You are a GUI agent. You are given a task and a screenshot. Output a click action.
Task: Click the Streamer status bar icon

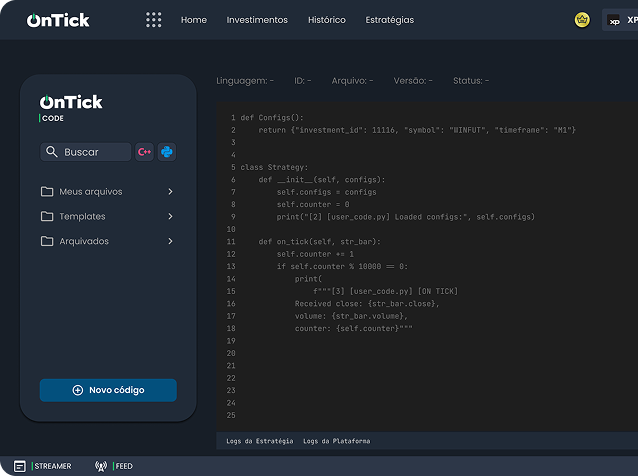coord(20,466)
